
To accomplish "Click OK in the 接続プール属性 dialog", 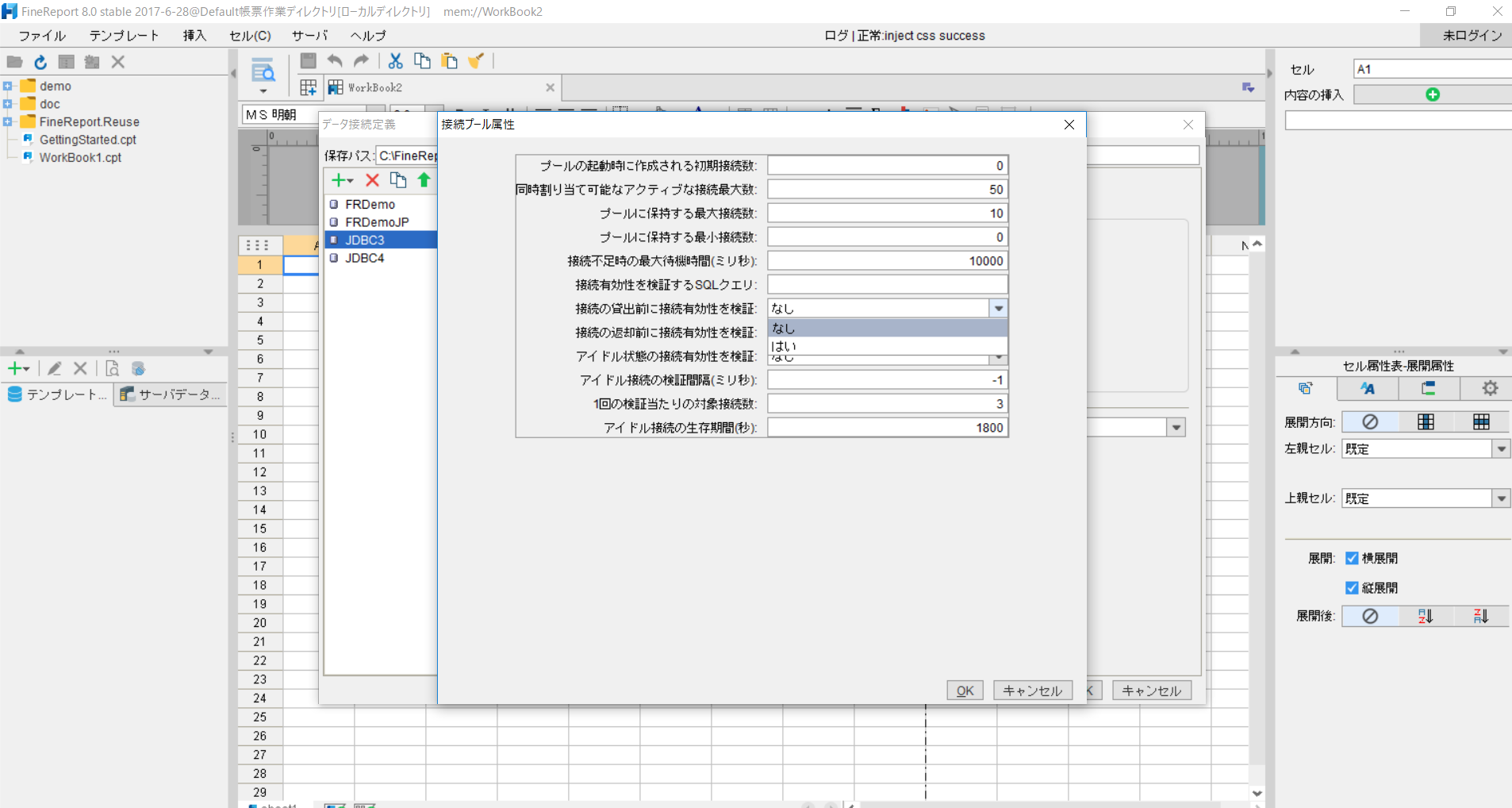I will click(965, 691).
